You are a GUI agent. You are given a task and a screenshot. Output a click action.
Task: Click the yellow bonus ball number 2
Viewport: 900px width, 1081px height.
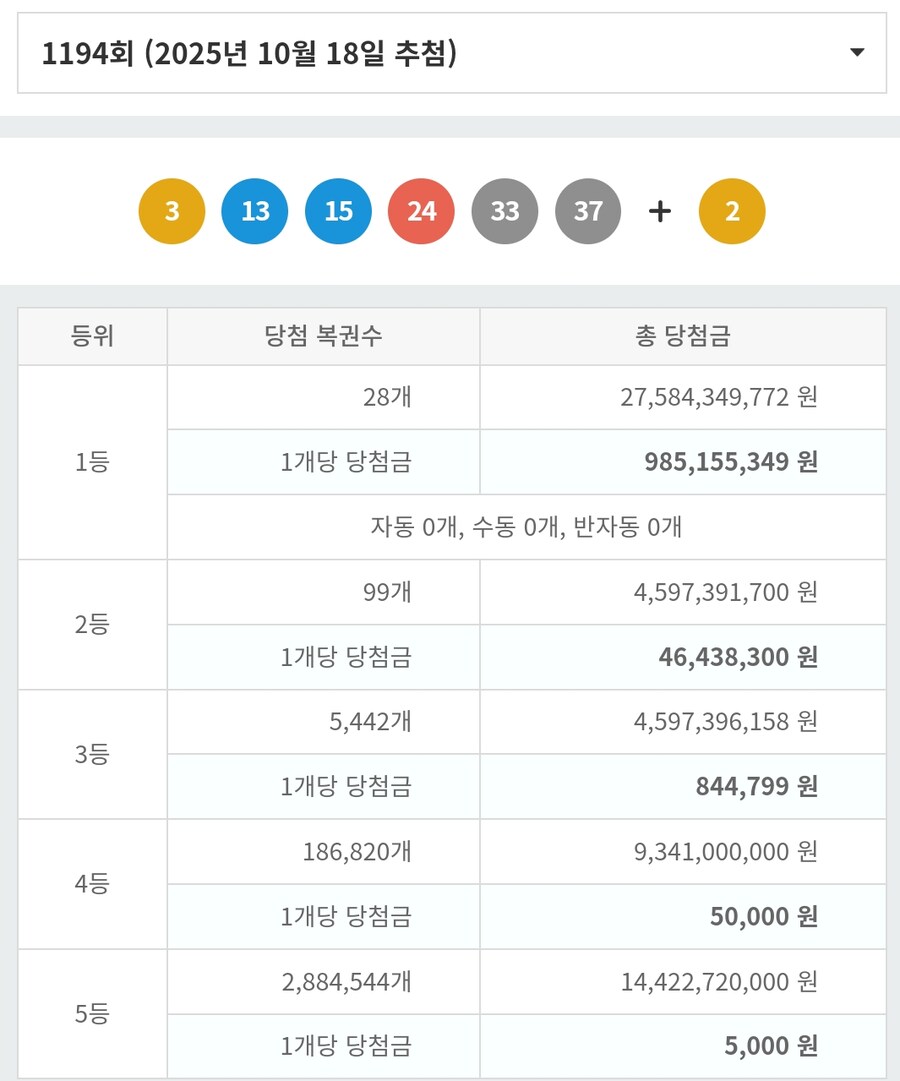(732, 212)
